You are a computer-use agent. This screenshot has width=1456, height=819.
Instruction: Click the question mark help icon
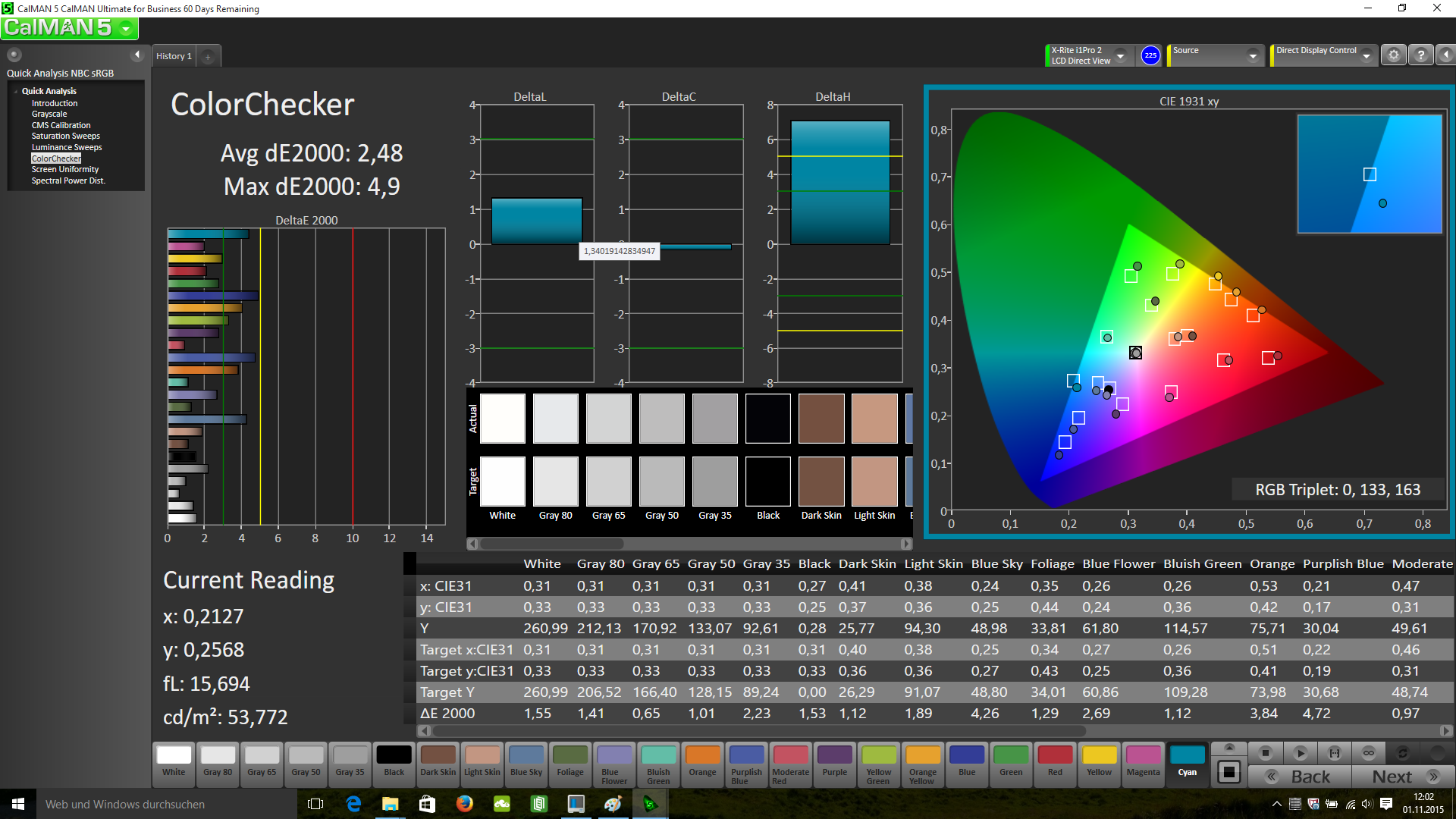tap(1420, 55)
